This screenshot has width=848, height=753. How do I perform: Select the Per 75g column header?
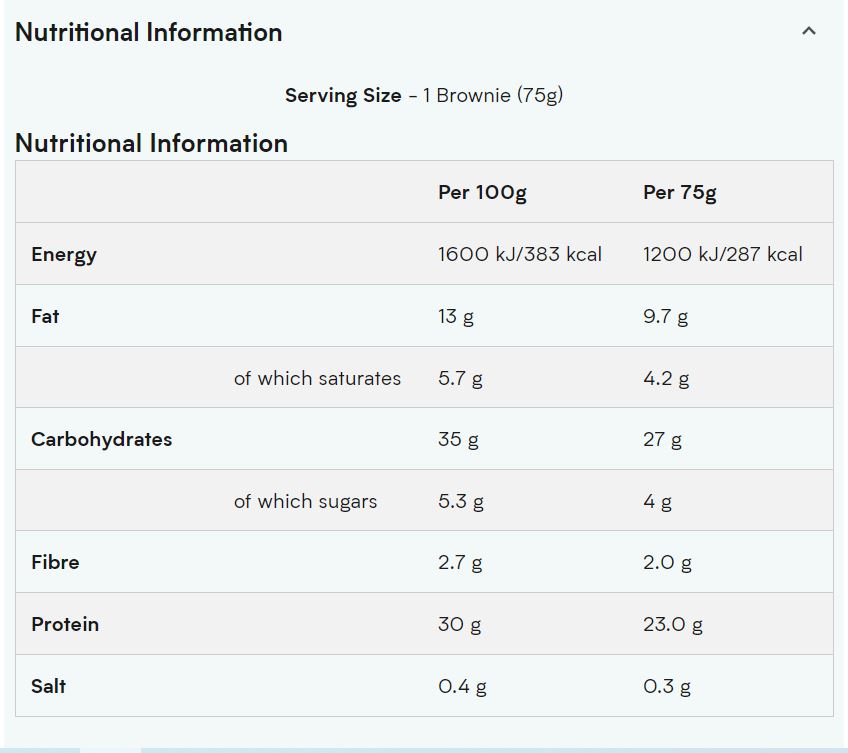(680, 192)
